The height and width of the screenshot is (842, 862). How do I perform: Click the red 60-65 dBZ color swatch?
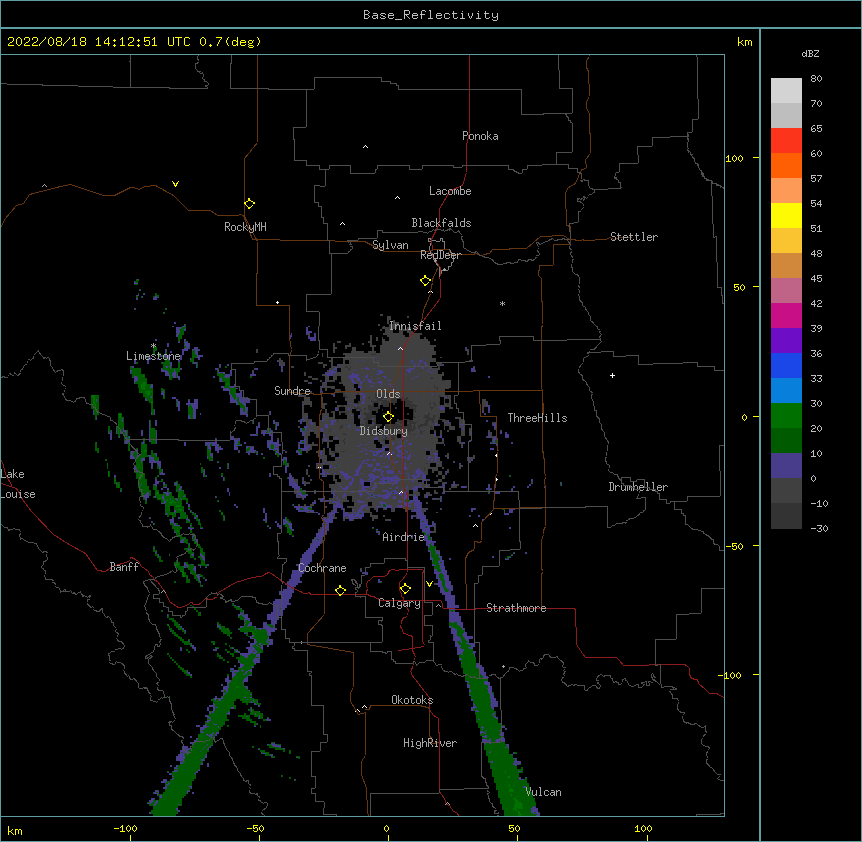click(786, 141)
